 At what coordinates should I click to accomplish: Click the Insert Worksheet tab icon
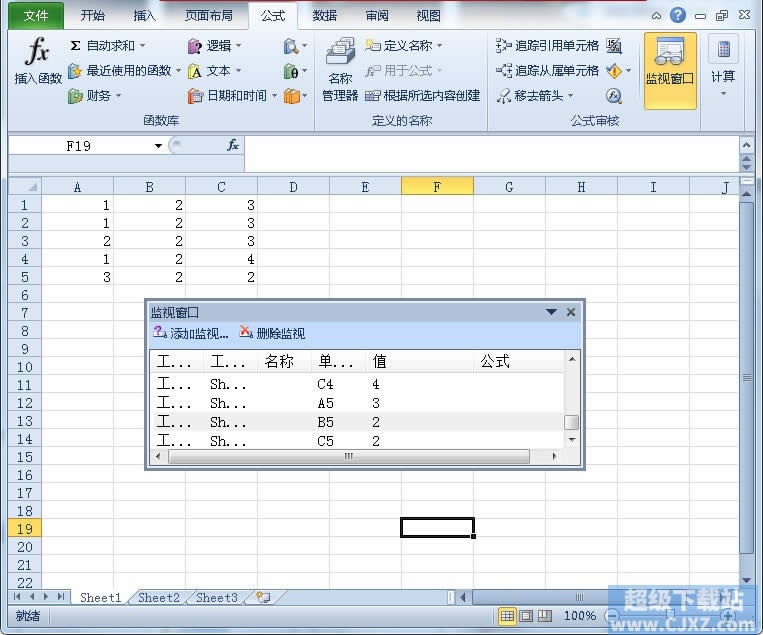(x=263, y=597)
